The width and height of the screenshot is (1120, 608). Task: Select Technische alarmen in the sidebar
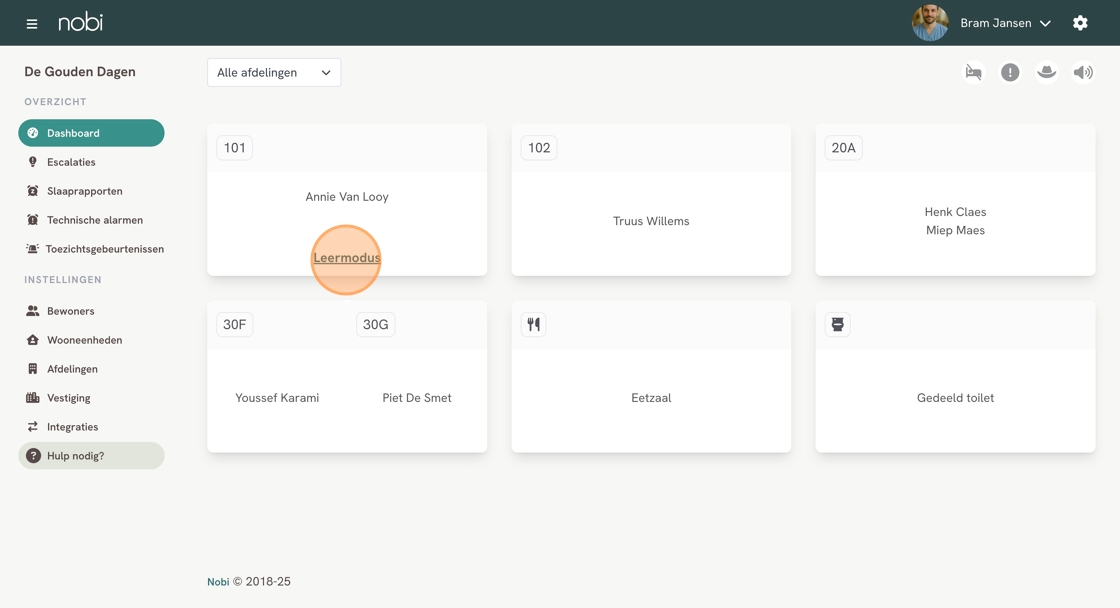tap(94, 220)
